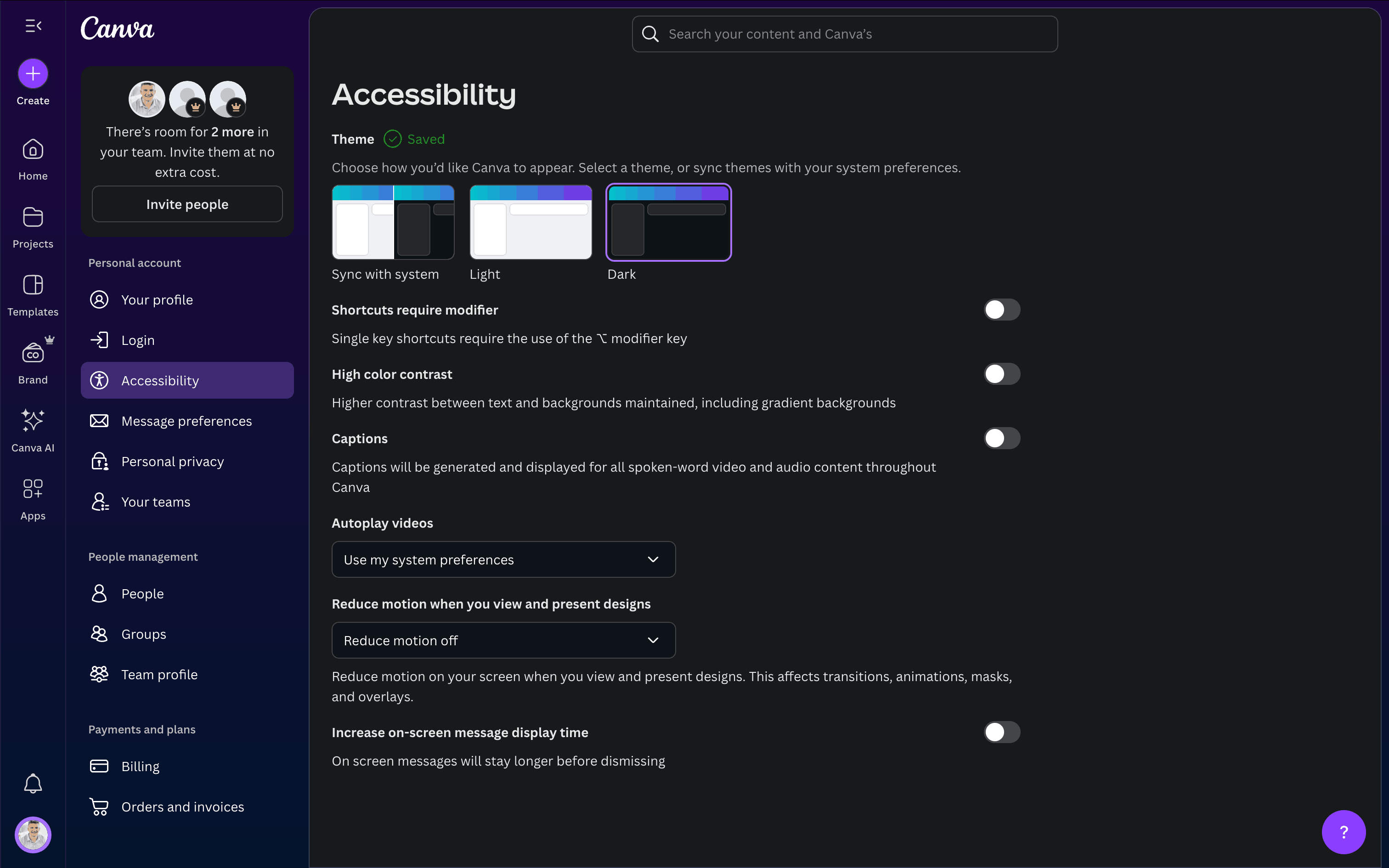Open the Home section icon
The width and height of the screenshot is (1389, 868).
(33, 150)
